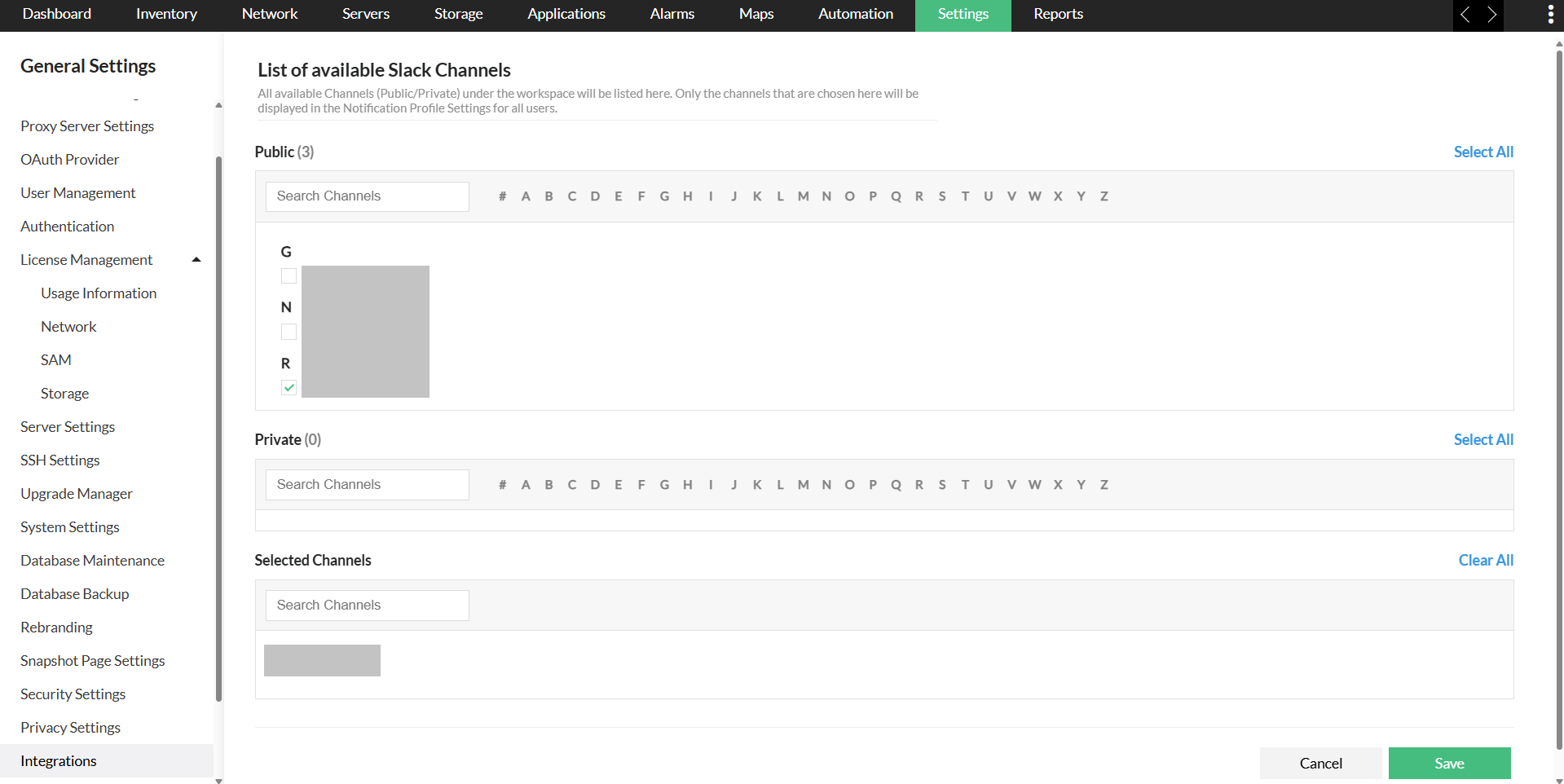
Task: Go to previous tabs with left arrow
Action: pyautogui.click(x=1465, y=15)
